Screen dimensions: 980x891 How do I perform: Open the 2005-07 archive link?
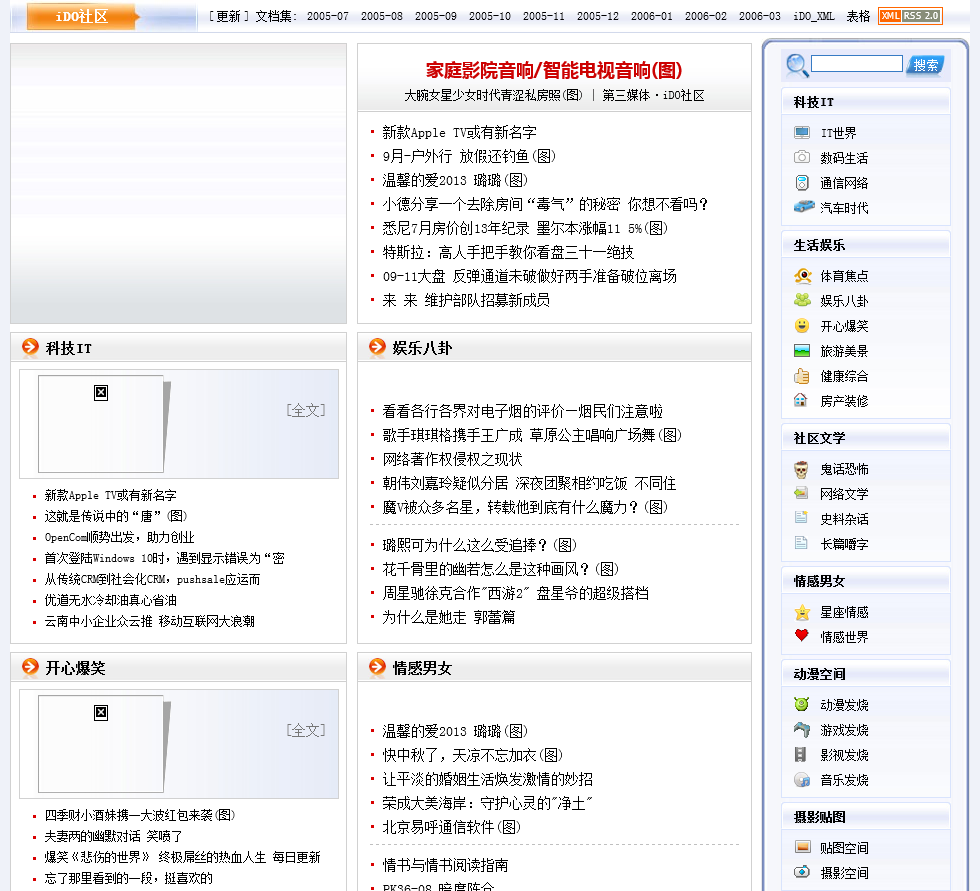[328, 17]
